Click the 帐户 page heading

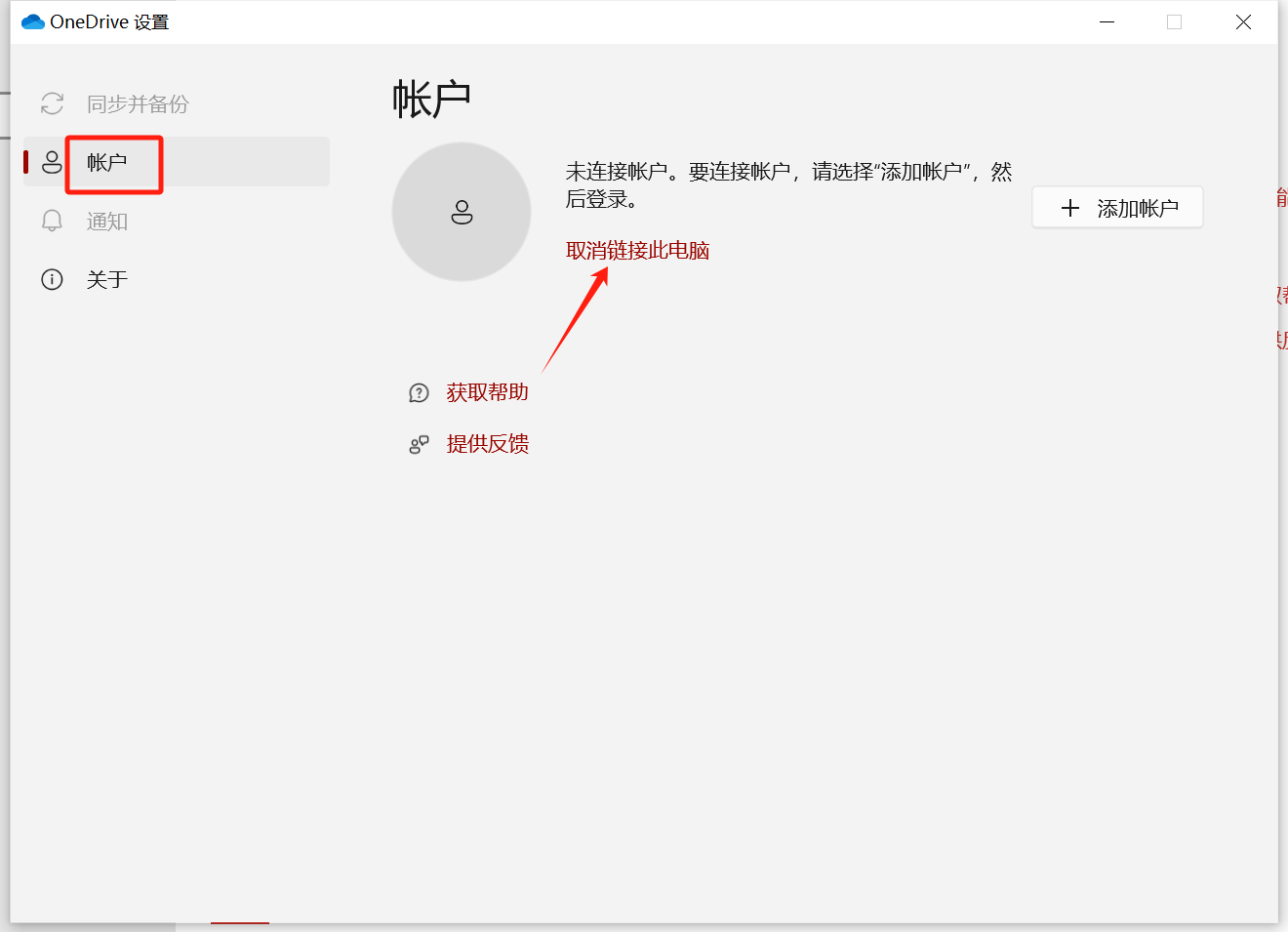pyautogui.click(x=431, y=100)
